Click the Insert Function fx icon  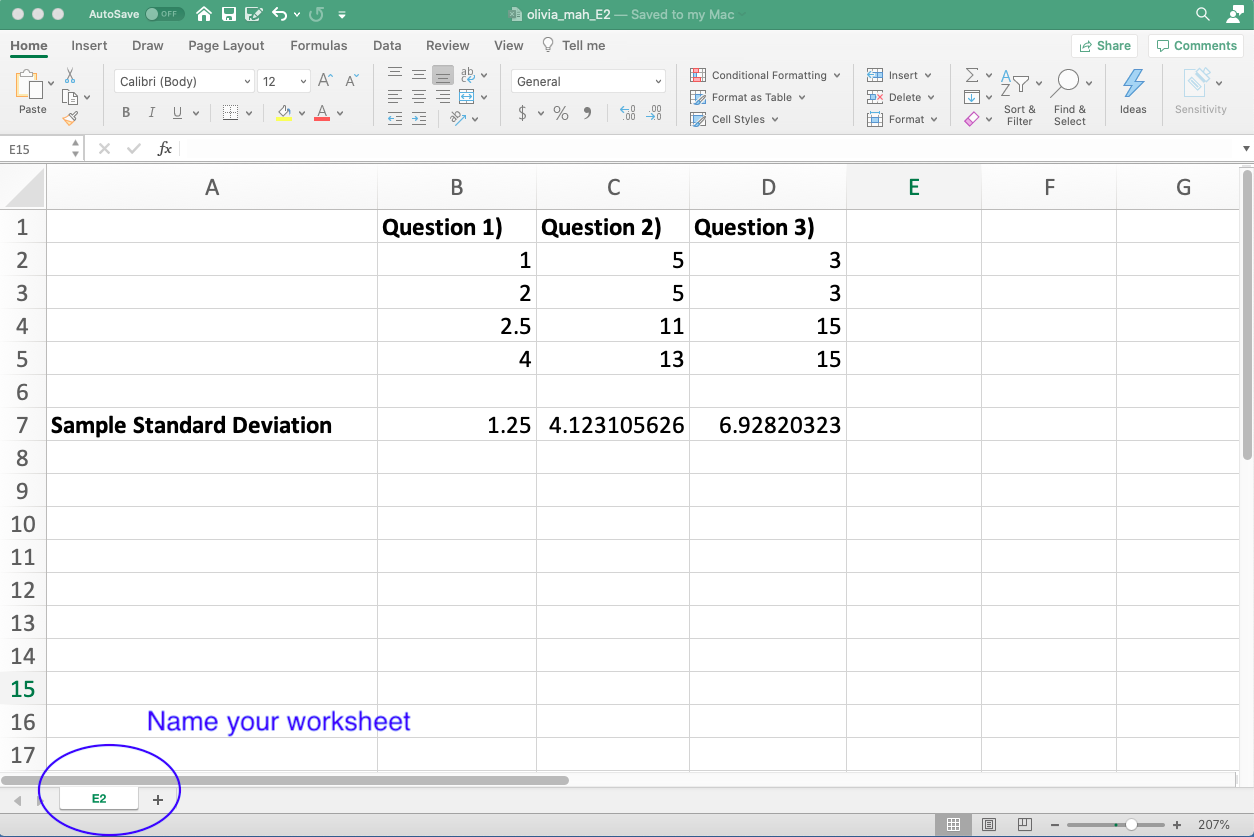pyautogui.click(x=165, y=149)
